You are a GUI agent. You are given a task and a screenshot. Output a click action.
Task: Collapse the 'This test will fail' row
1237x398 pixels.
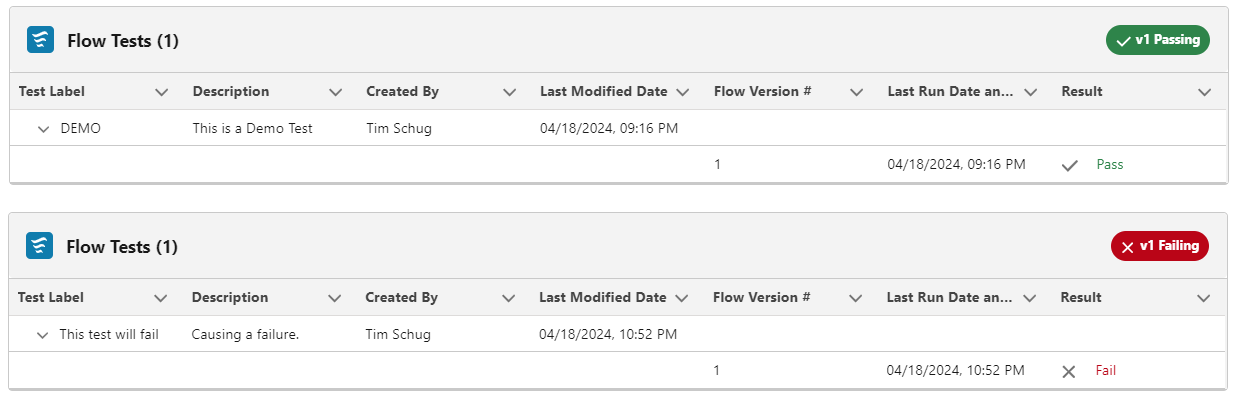(42, 335)
